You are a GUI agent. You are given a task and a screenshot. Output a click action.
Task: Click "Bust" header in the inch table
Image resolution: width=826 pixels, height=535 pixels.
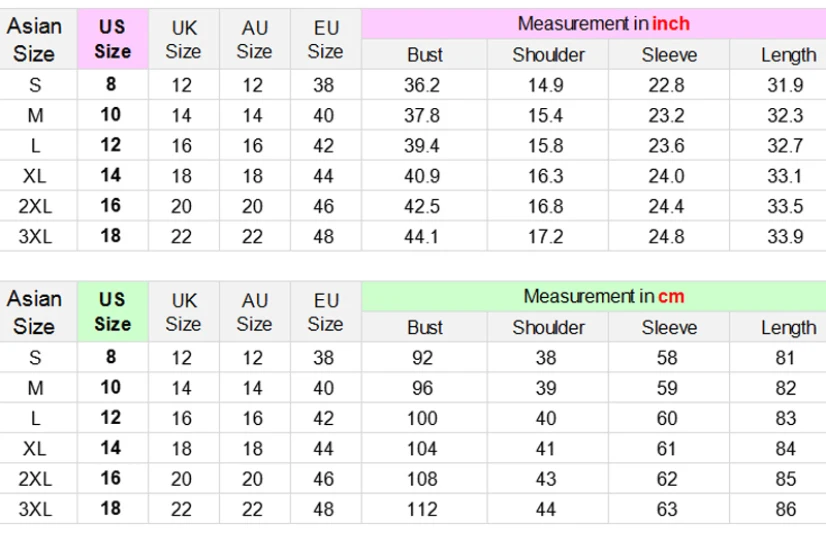click(x=425, y=55)
